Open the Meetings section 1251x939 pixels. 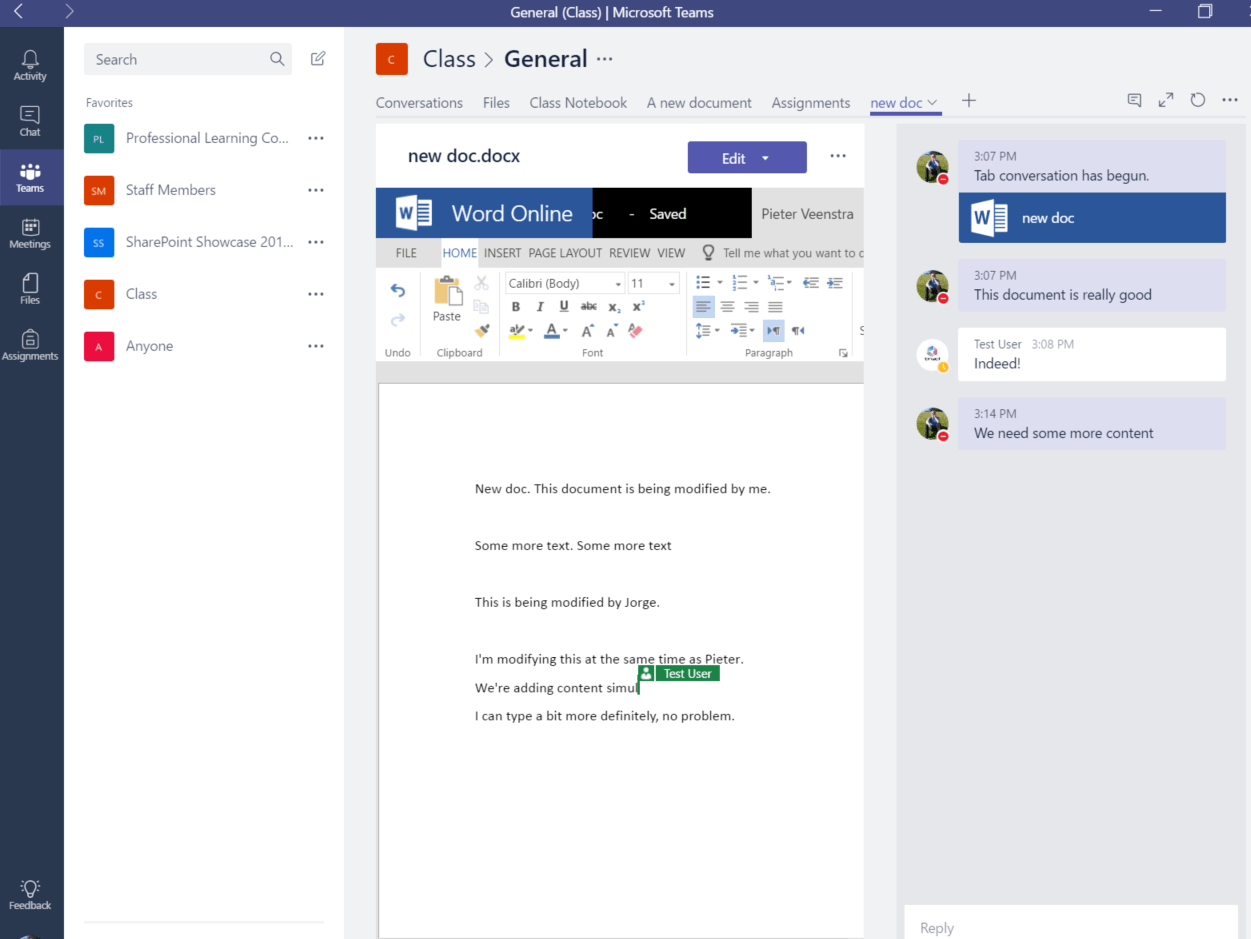click(x=30, y=233)
